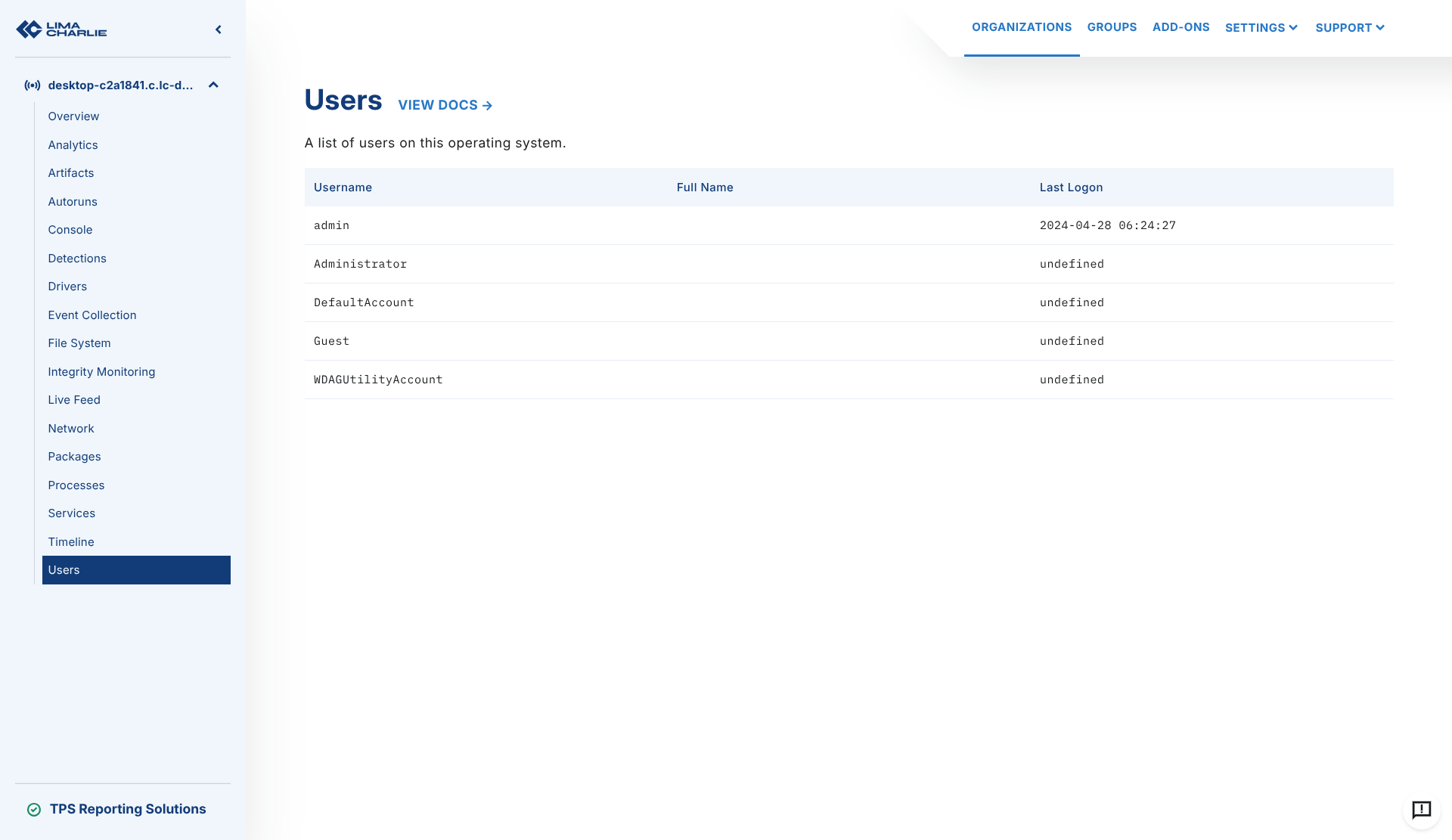Click the sensor broadcast icon beside desktop-c2a1841

click(x=32, y=85)
